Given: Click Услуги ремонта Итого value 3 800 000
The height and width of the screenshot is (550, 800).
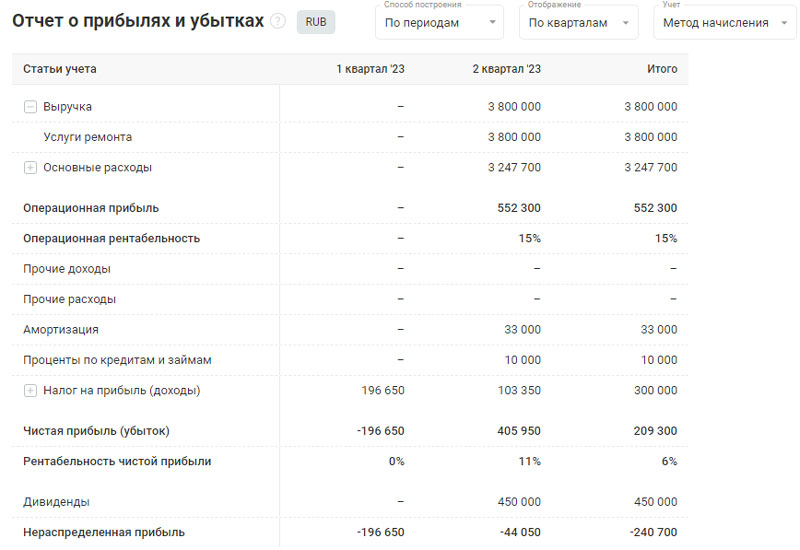Looking at the screenshot, I should 651,137.
